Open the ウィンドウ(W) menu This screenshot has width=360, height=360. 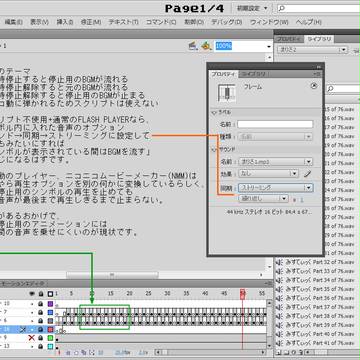click(x=269, y=22)
